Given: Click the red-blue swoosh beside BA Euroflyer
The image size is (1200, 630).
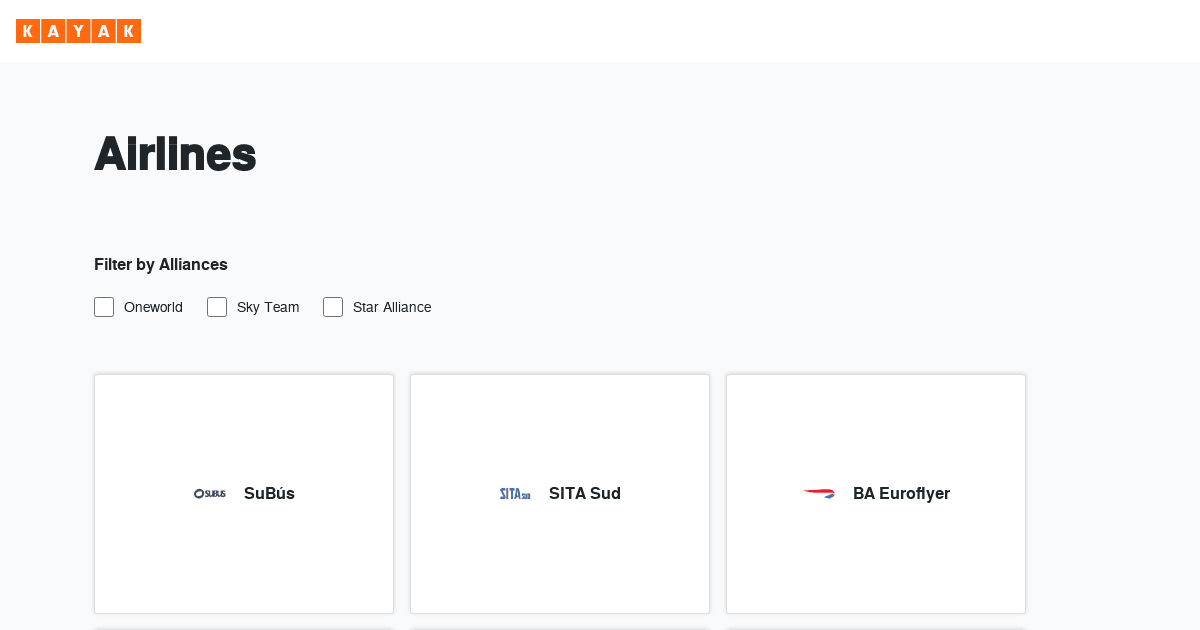Looking at the screenshot, I should (x=820, y=493).
